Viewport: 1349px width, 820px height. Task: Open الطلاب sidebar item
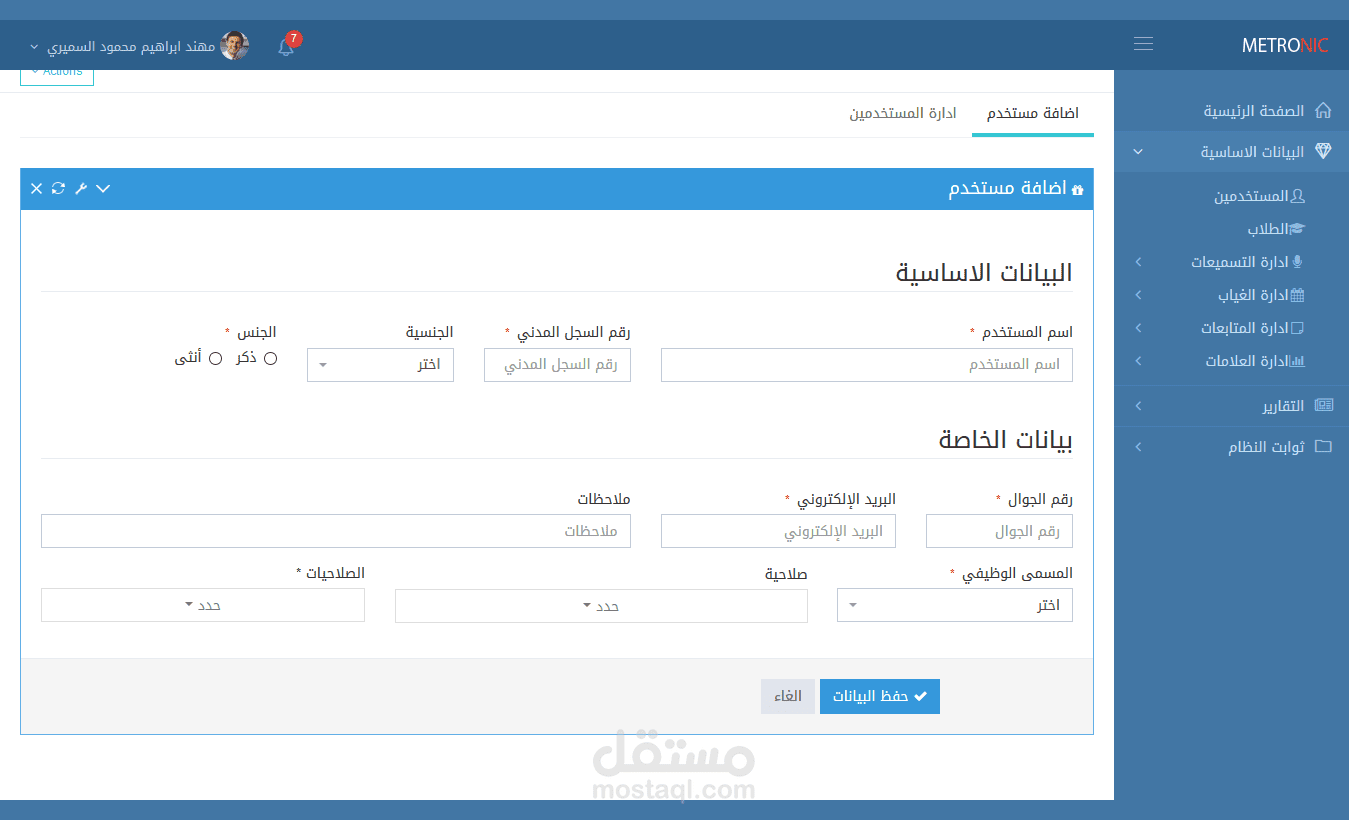[1231, 229]
